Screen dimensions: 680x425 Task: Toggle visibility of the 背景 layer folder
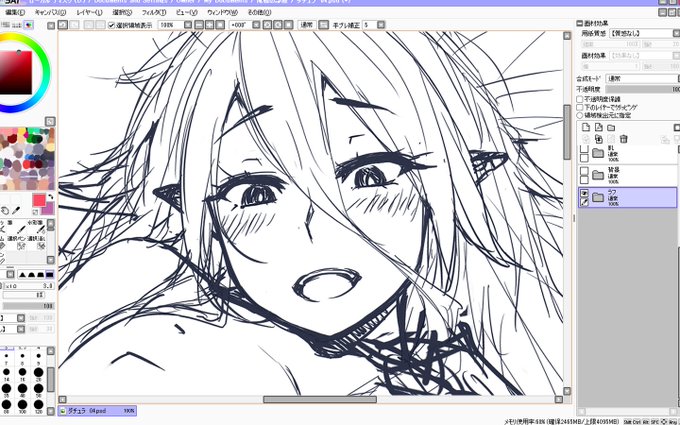click(584, 171)
